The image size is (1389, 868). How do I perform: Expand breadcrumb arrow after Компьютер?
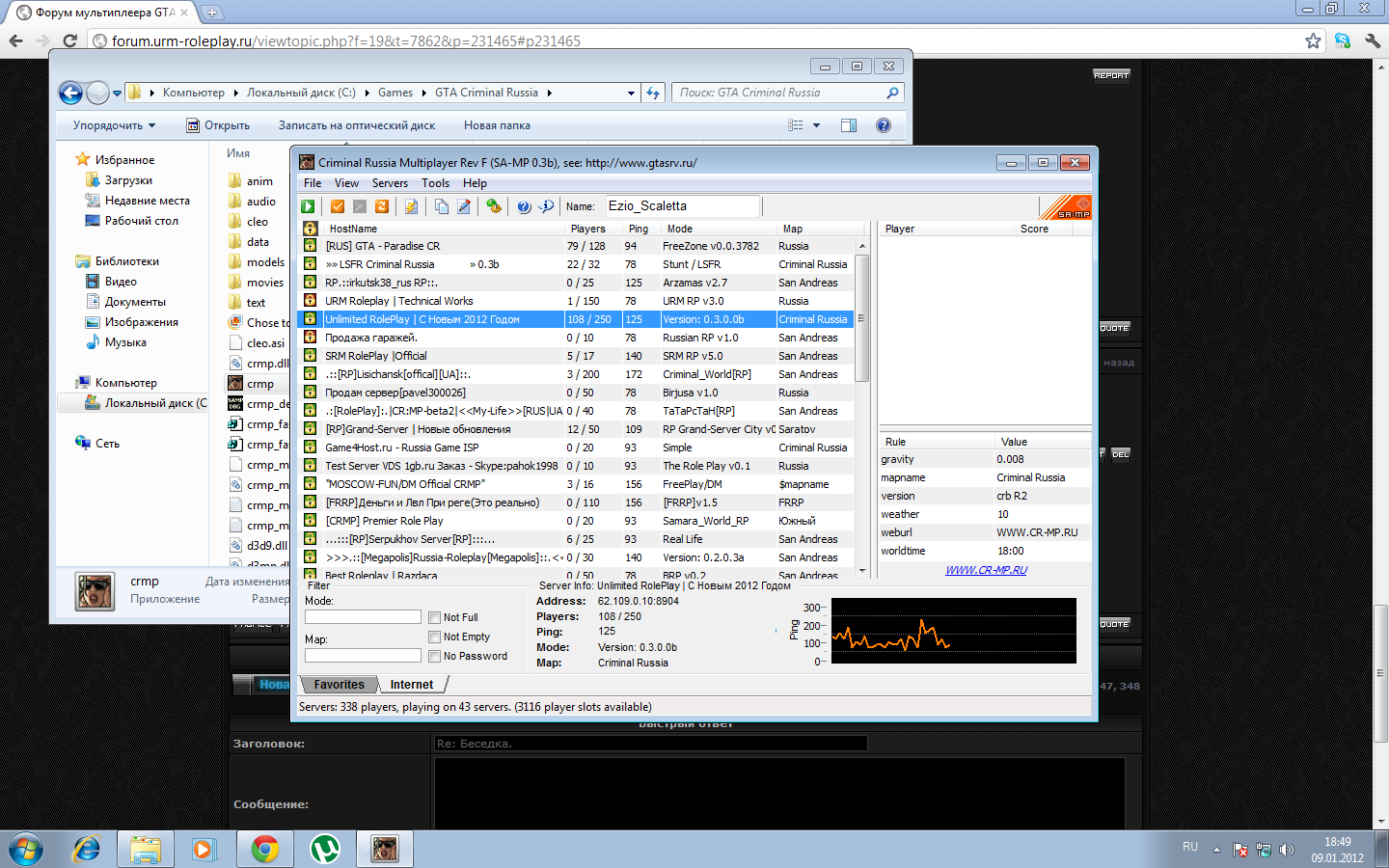[x=235, y=93]
